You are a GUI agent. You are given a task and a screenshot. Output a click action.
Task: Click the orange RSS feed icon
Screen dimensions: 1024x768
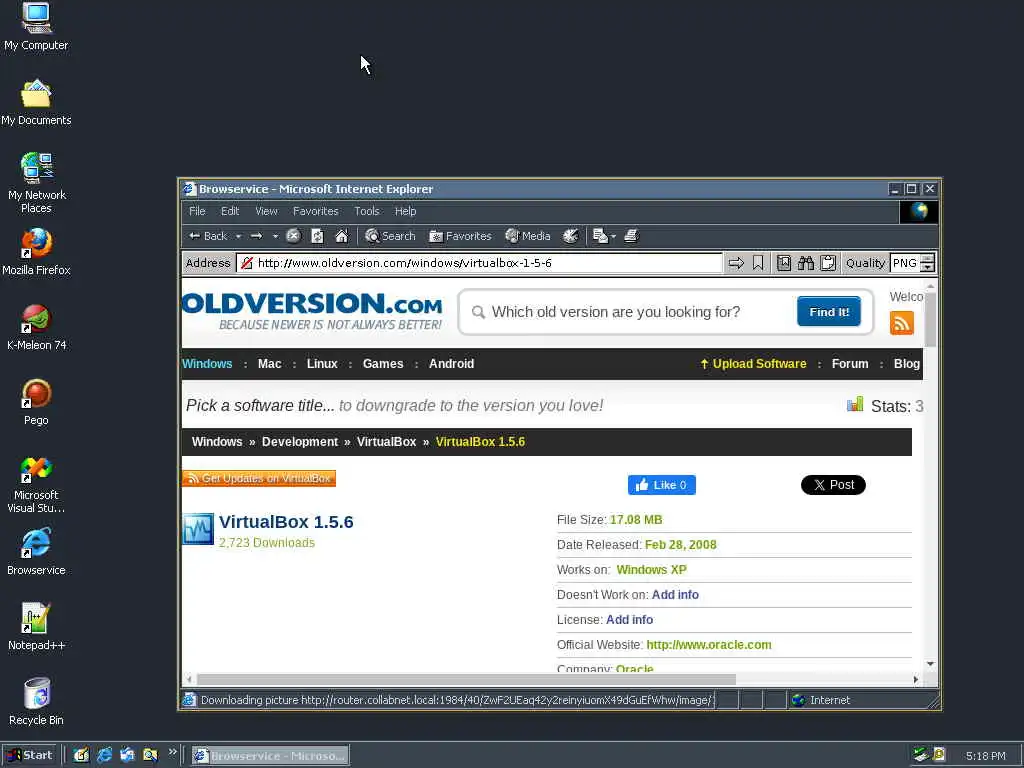point(902,323)
